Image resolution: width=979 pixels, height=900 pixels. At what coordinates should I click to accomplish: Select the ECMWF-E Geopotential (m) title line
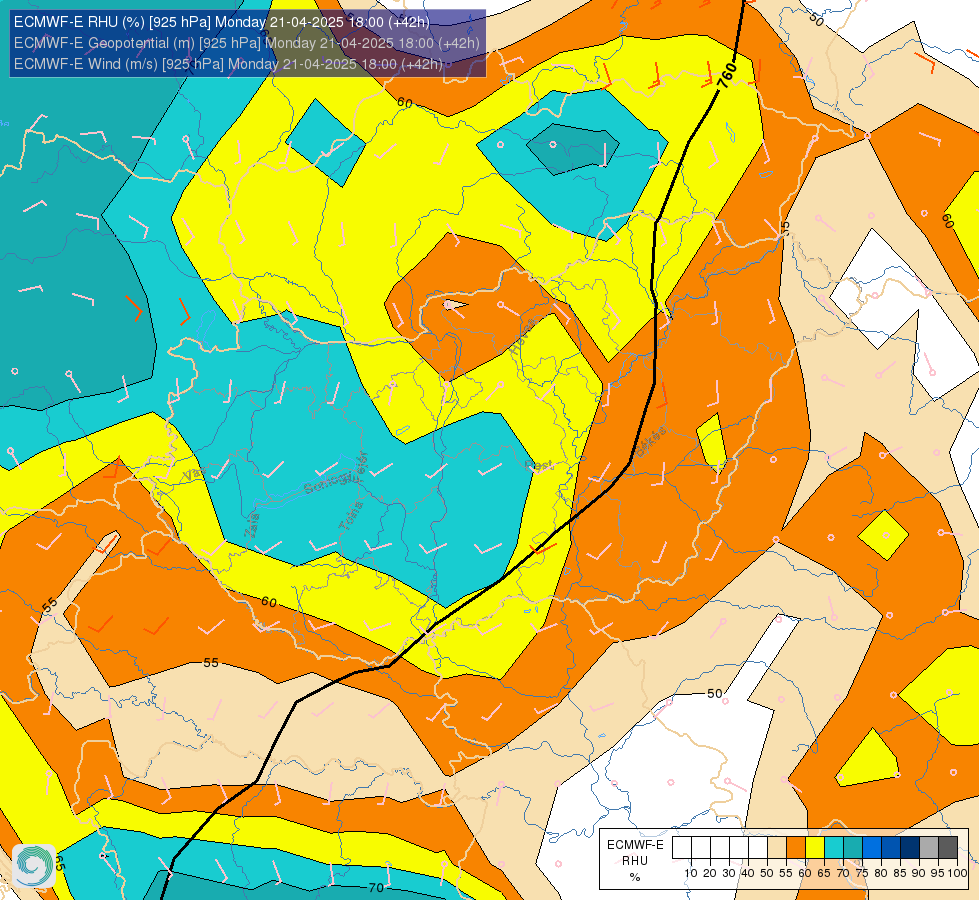(x=247, y=42)
